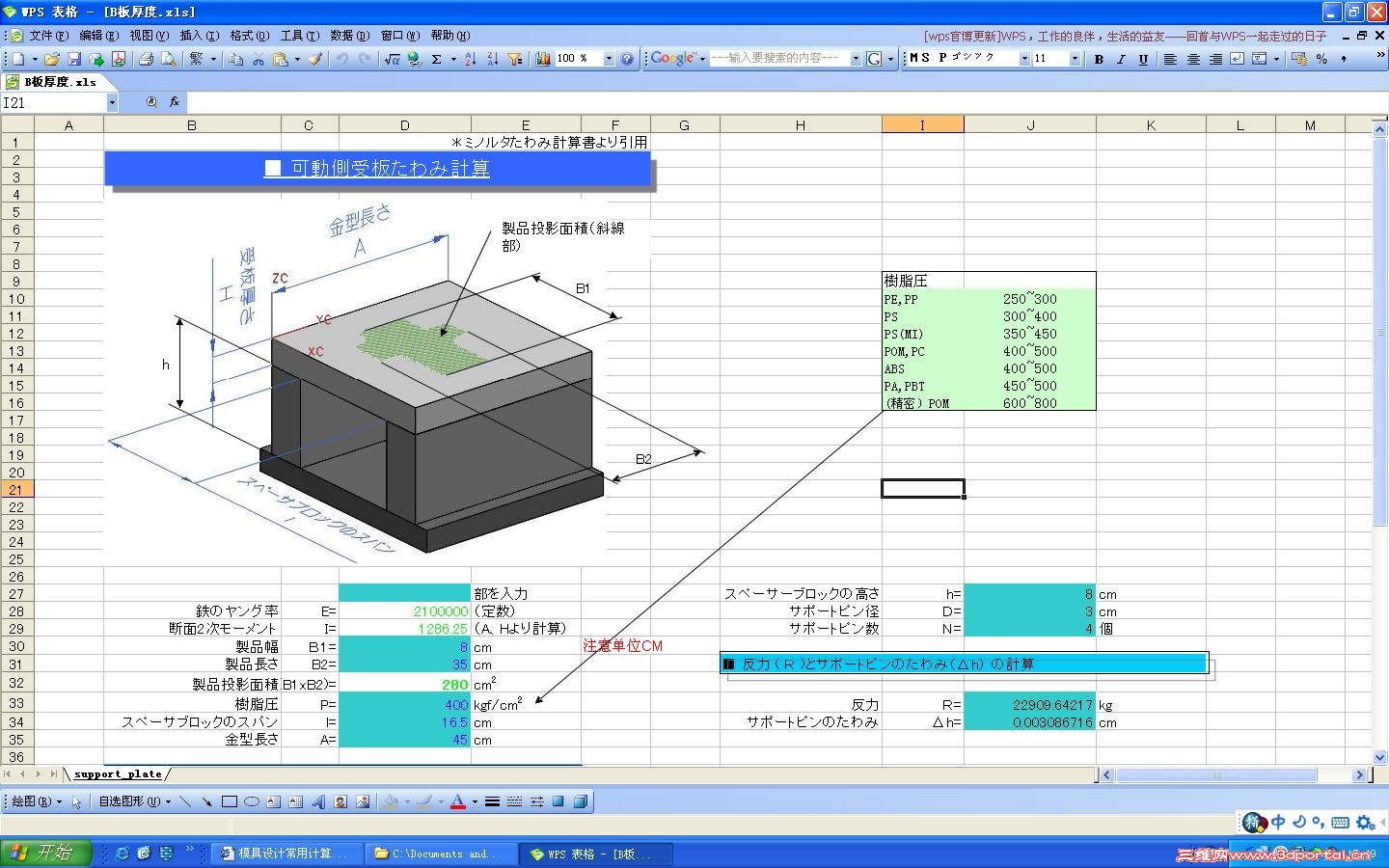Apply shadow style to the shape
The height and width of the screenshot is (868, 1389).
pyautogui.click(x=558, y=801)
